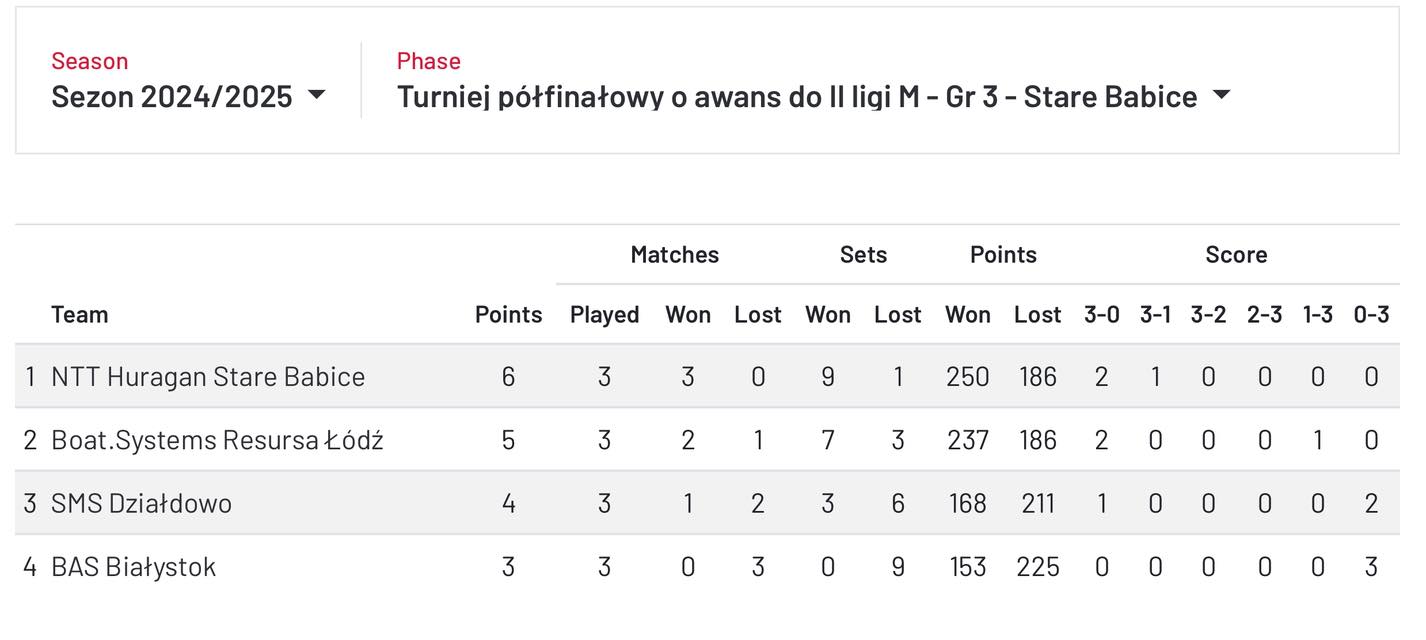Click the Phase label

(429, 61)
